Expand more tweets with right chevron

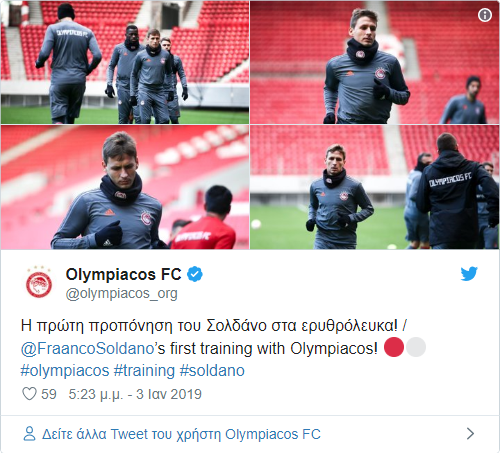point(470,434)
